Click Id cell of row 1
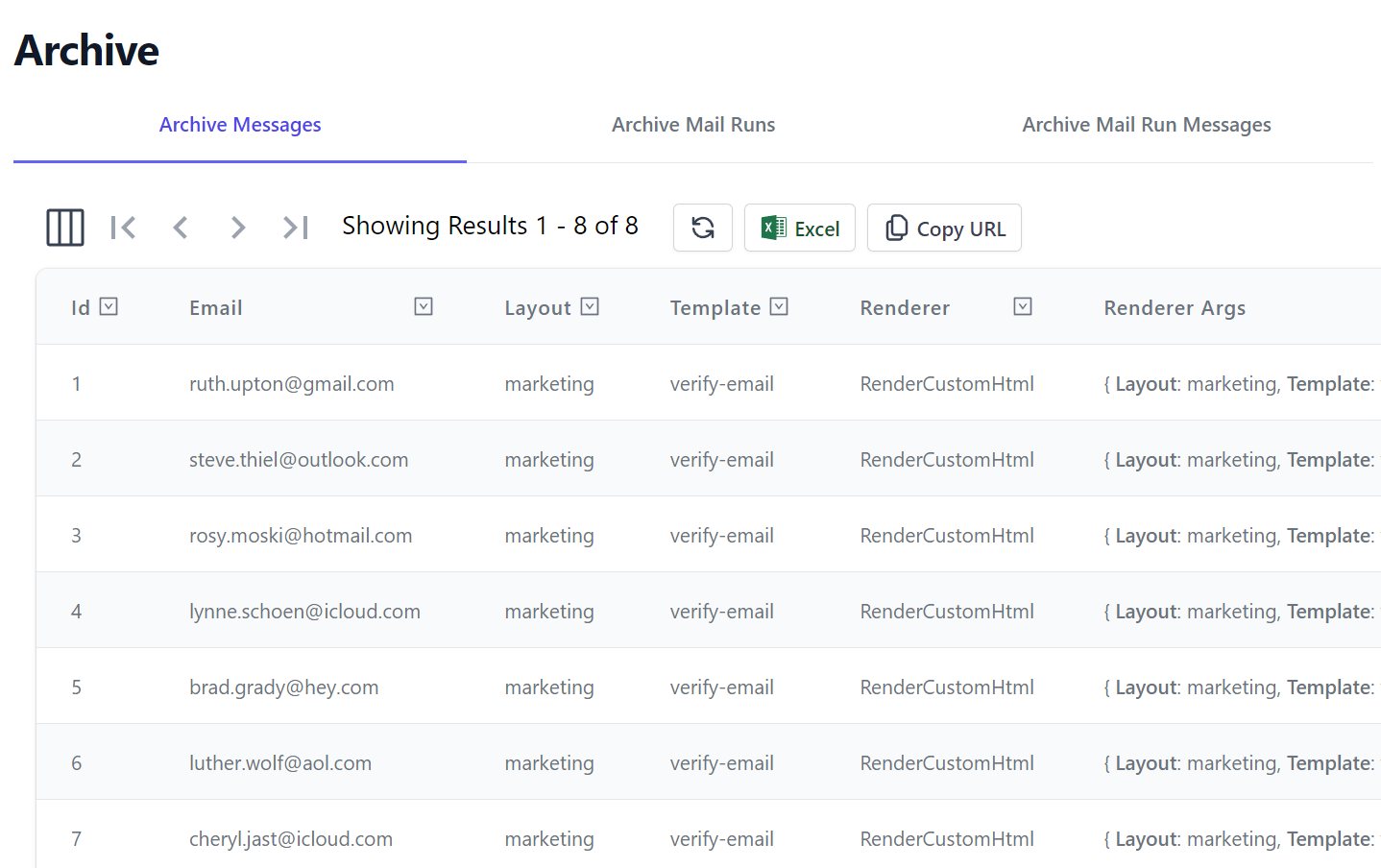Image resolution: width=1381 pixels, height=868 pixels. (76, 384)
